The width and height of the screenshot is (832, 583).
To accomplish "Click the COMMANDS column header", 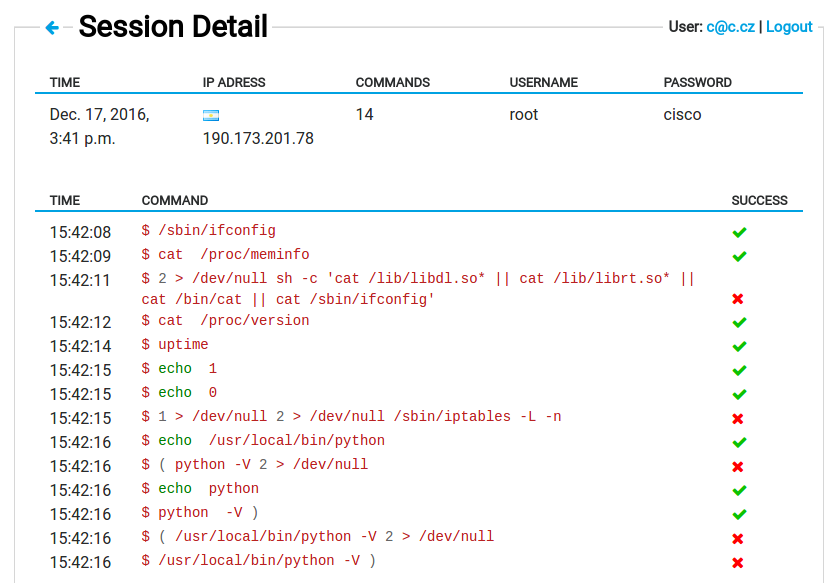I will tap(393, 83).
